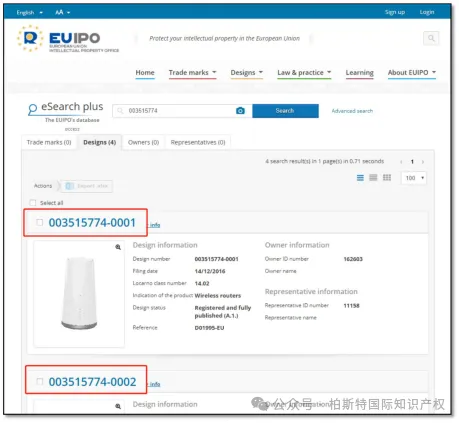Expand the Trade marks menu
460x423 pixels.
click(x=192, y=73)
